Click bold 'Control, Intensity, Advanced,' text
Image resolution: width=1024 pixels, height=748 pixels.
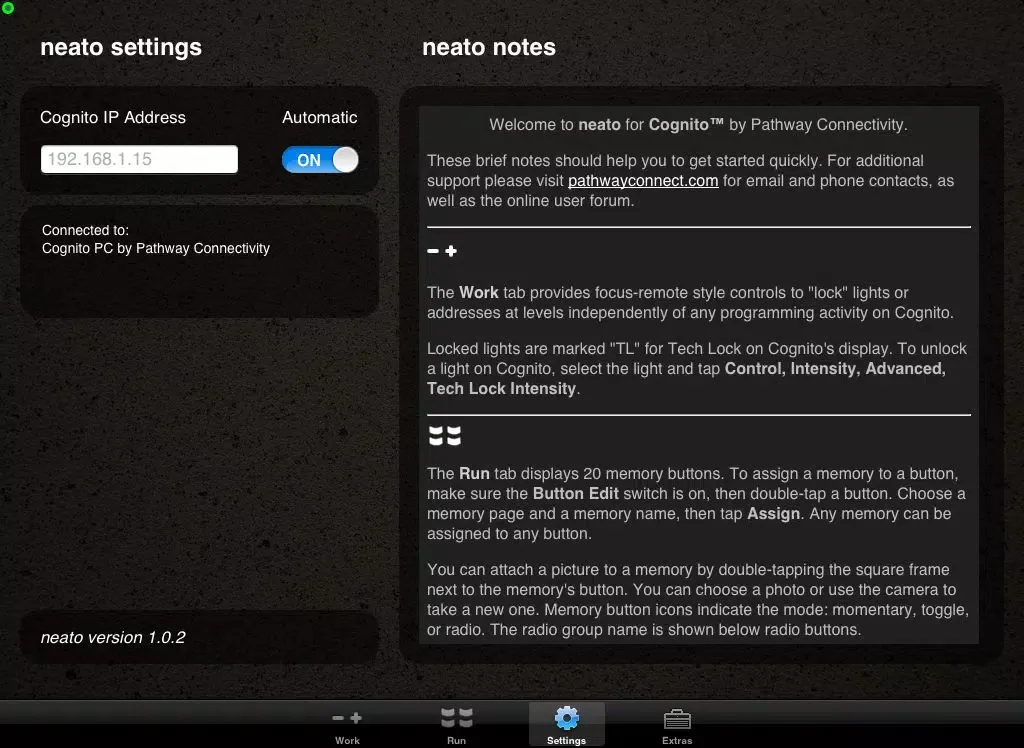(835, 369)
